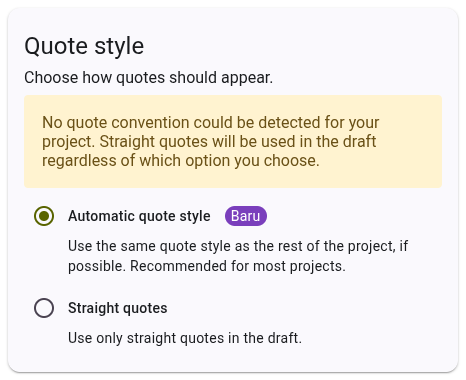Viewport: 466px width, 380px height.
Task: Click "Choose how quotes should appear." subtitle
Action: (x=148, y=78)
